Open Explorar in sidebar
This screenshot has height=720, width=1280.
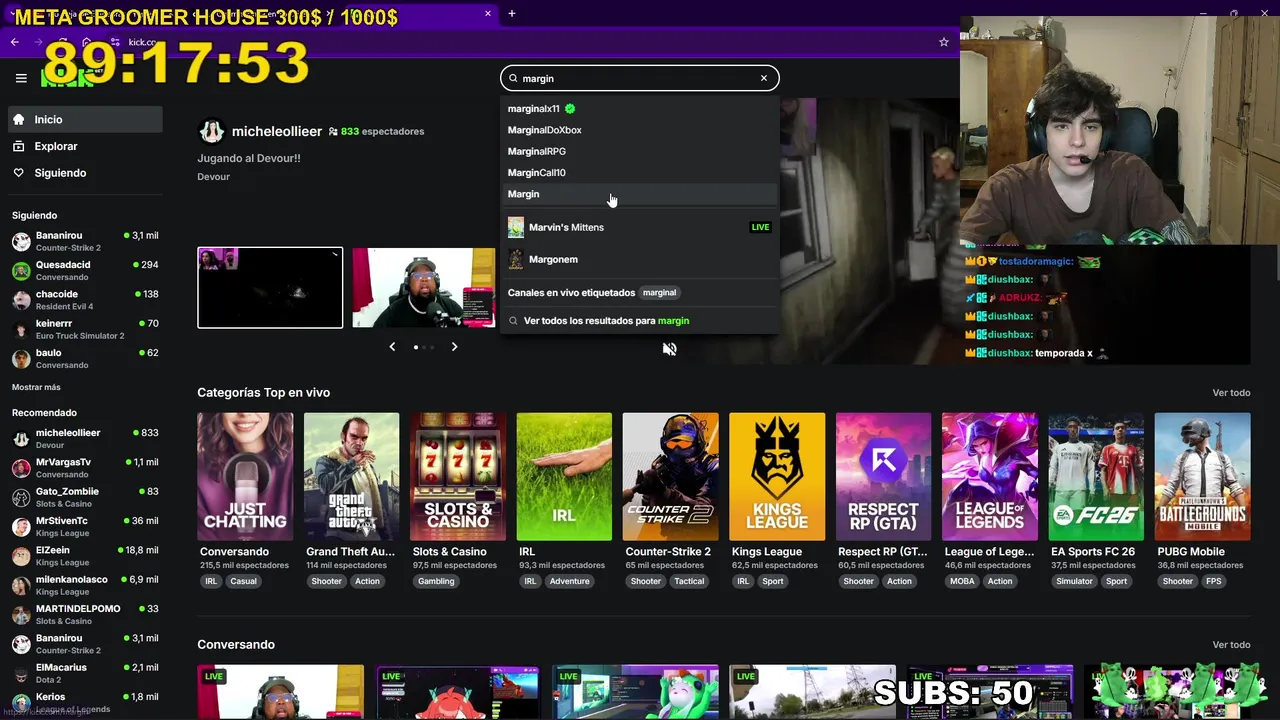pyautogui.click(x=85, y=146)
